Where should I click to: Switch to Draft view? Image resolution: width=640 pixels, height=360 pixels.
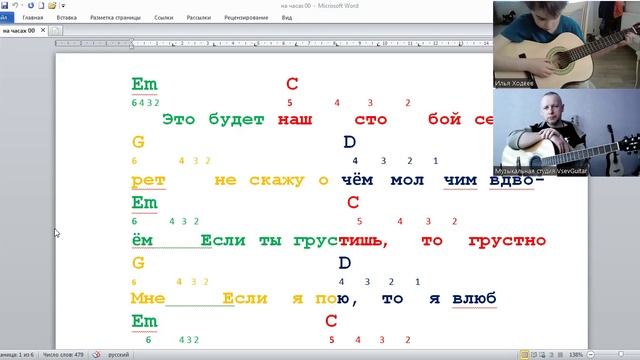[560, 355]
